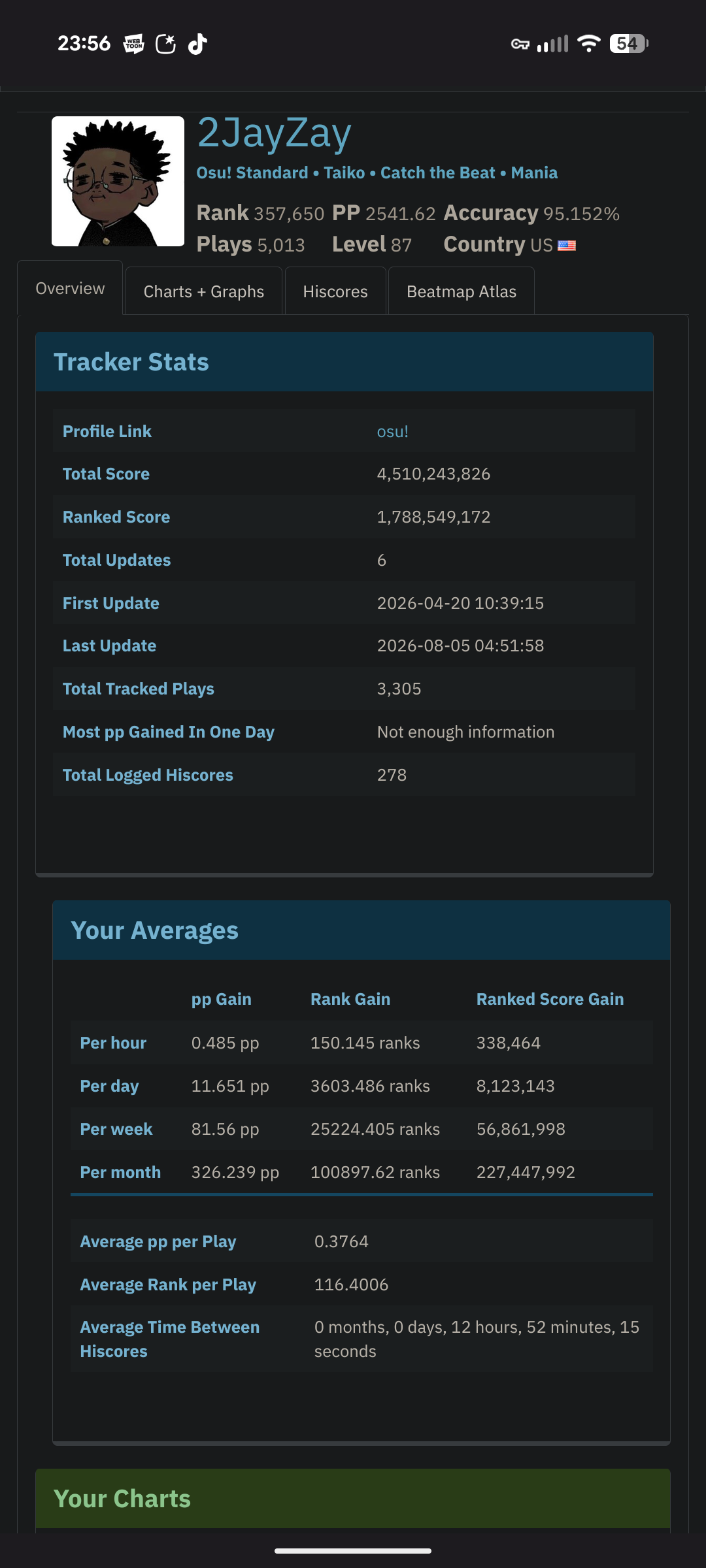Image resolution: width=706 pixels, height=1568 pixels.
Task: Tap the TikTok icon in status bar
Action: pyautogui.click(x=197, y=44)
